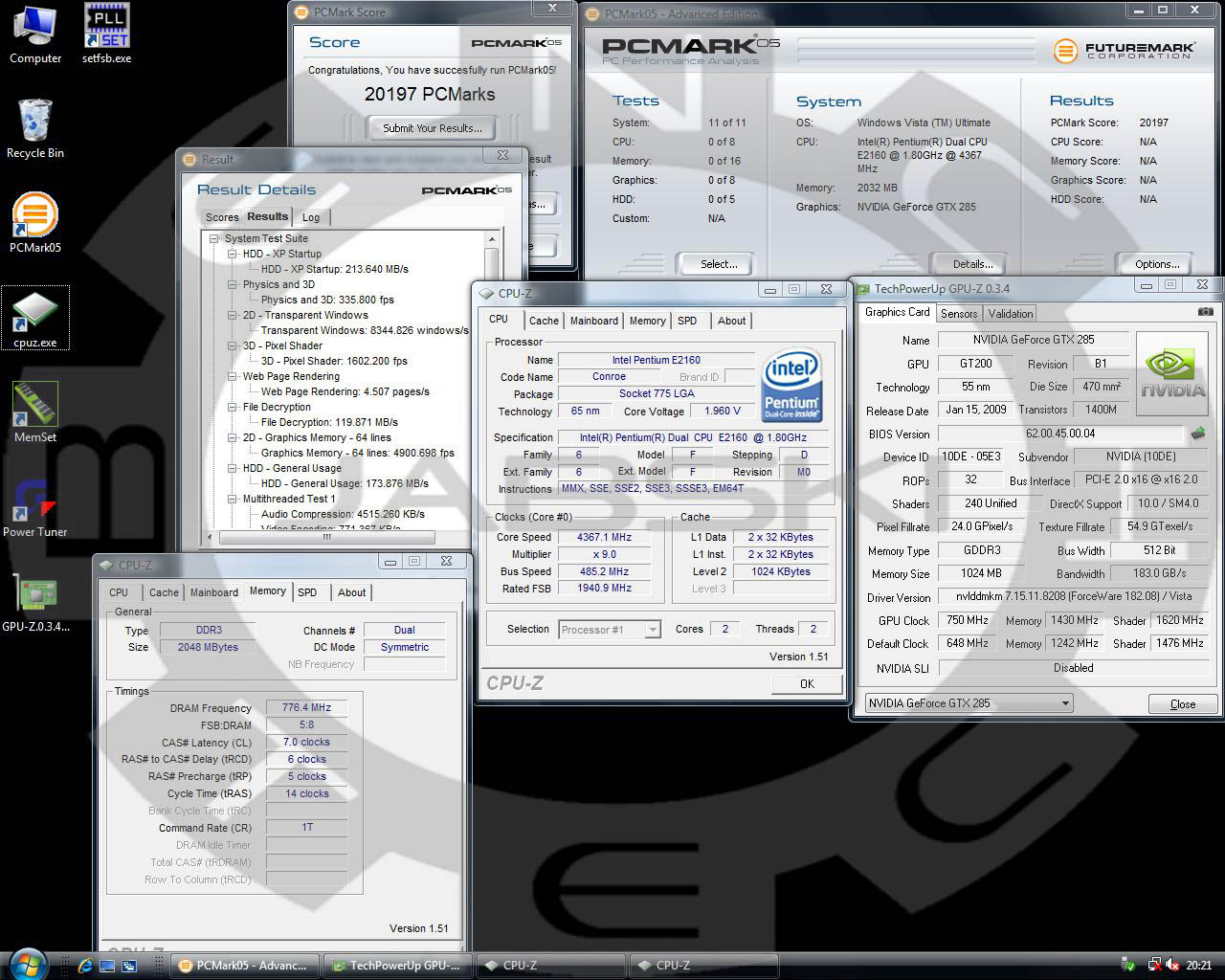Image resolution: width=1225 pixels, height=980 pixels.
Task: Click the '20197 PCMarks' score text
Action: [x=430, y=94]
